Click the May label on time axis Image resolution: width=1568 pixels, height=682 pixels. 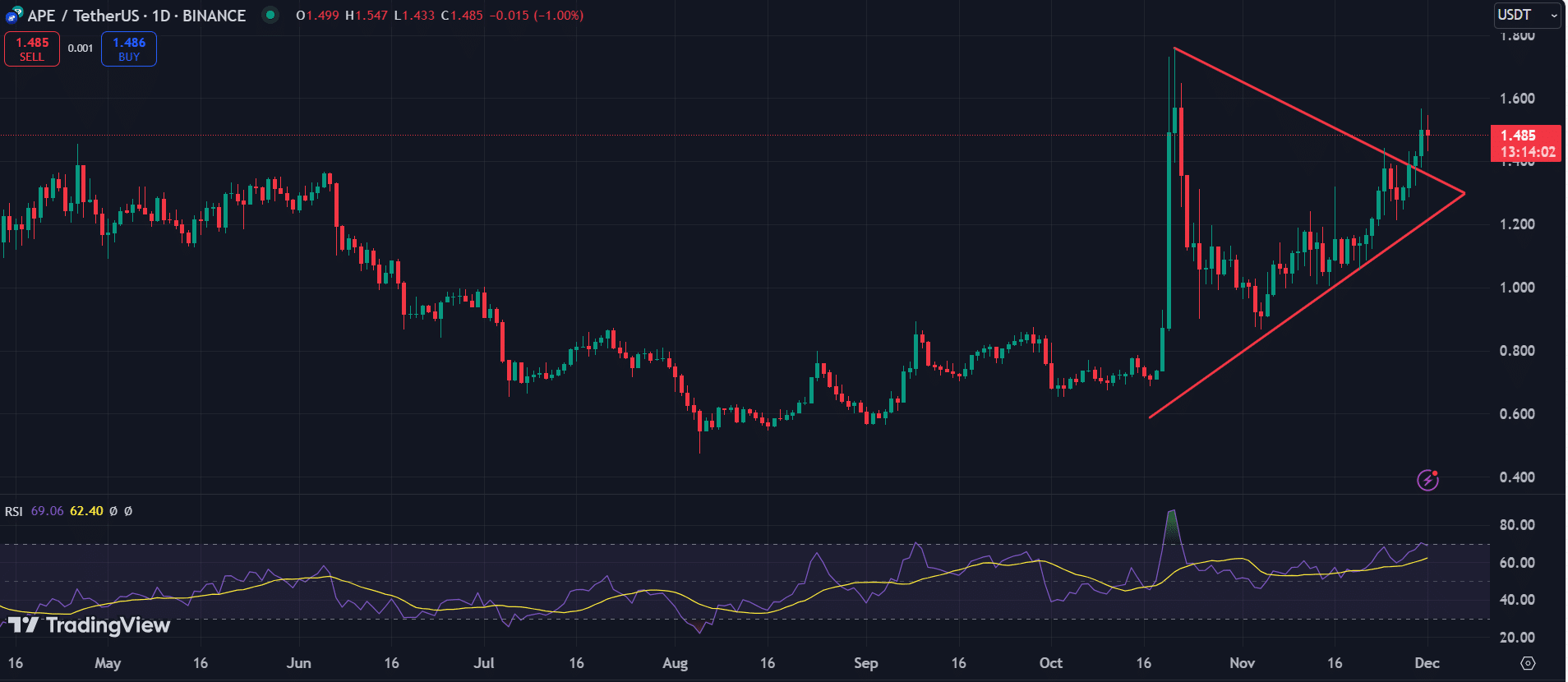click(108, 663)
